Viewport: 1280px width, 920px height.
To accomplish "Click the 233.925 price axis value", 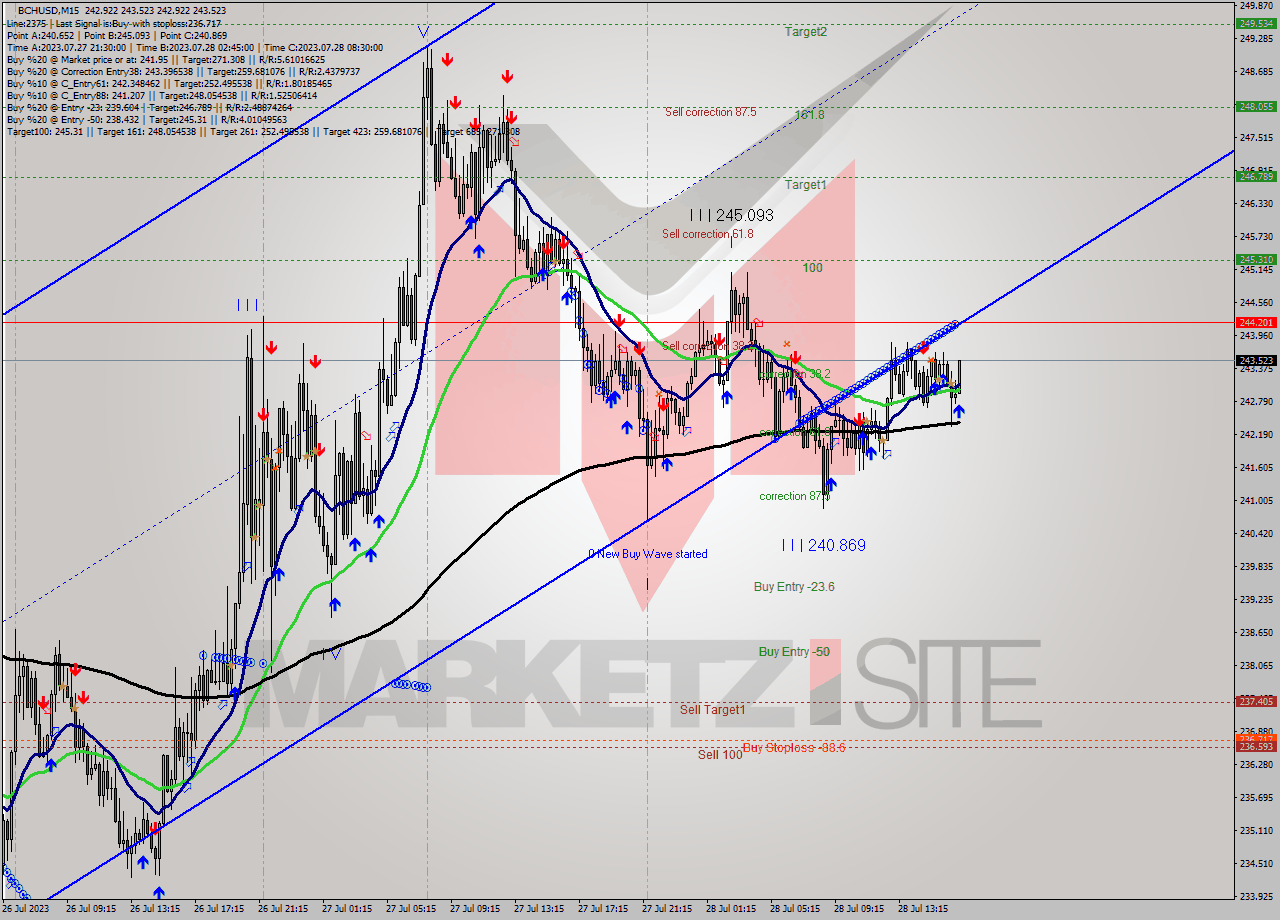I will click(x=1256, y=895).
